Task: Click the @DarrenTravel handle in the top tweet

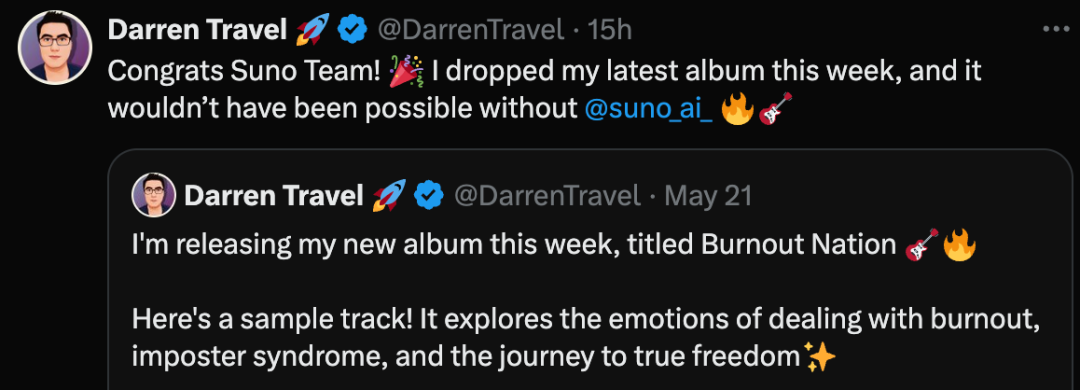Action: tap(470, 30)
